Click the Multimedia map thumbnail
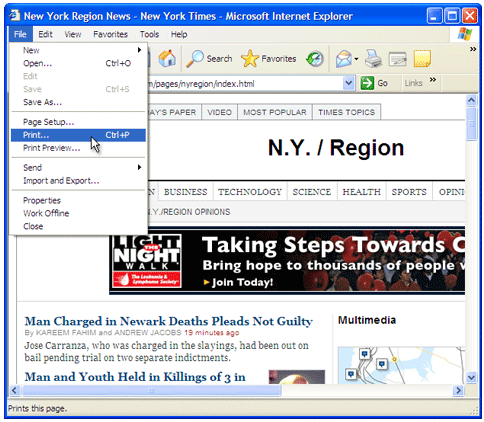This screenshot has width=484, height=422. [x=401, y=365]
